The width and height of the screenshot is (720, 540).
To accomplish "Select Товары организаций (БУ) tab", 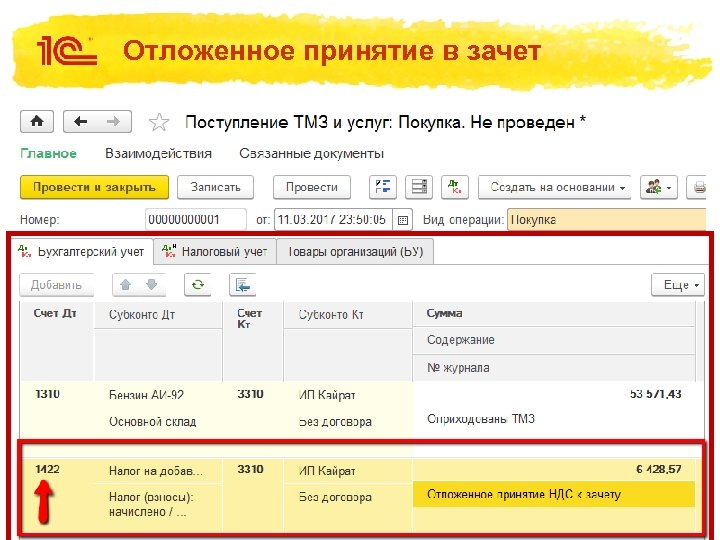I will point(354,252).
